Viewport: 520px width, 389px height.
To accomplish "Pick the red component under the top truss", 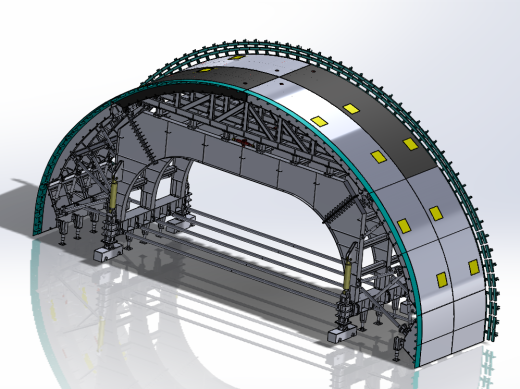I will (243, 142).
